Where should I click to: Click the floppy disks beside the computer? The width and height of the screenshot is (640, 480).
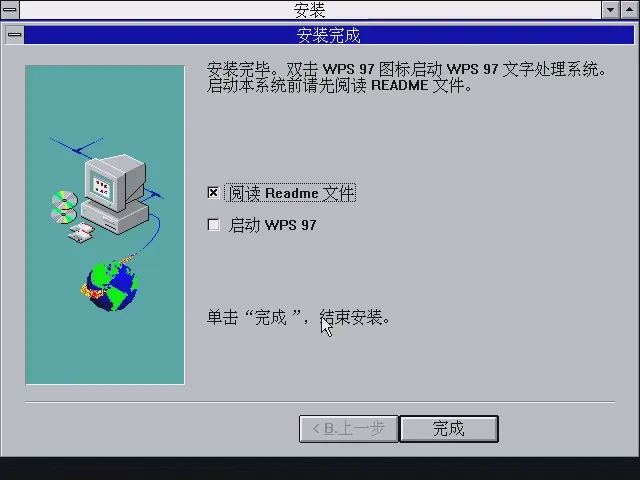82,233
